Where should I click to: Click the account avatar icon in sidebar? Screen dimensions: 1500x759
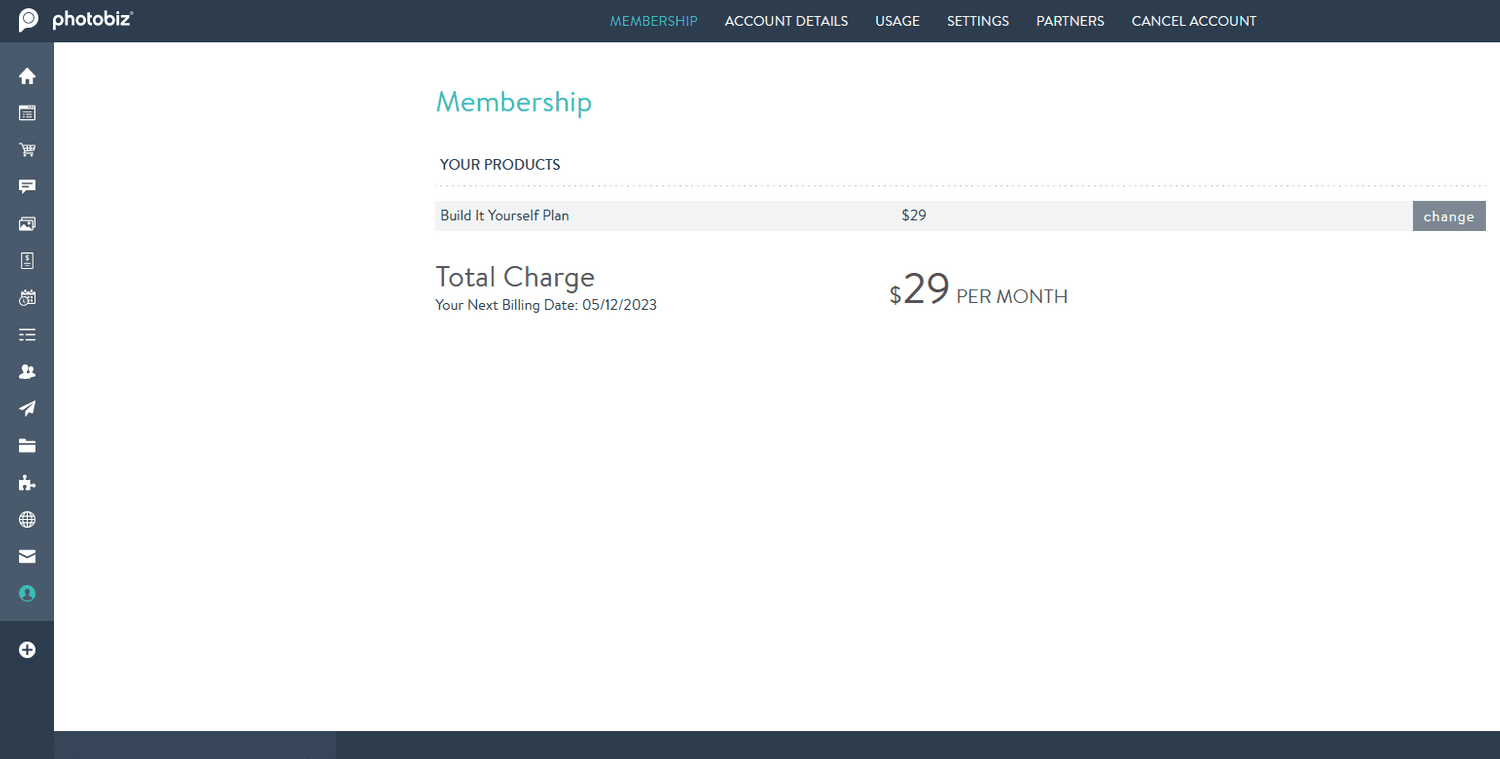pos(27,593)
